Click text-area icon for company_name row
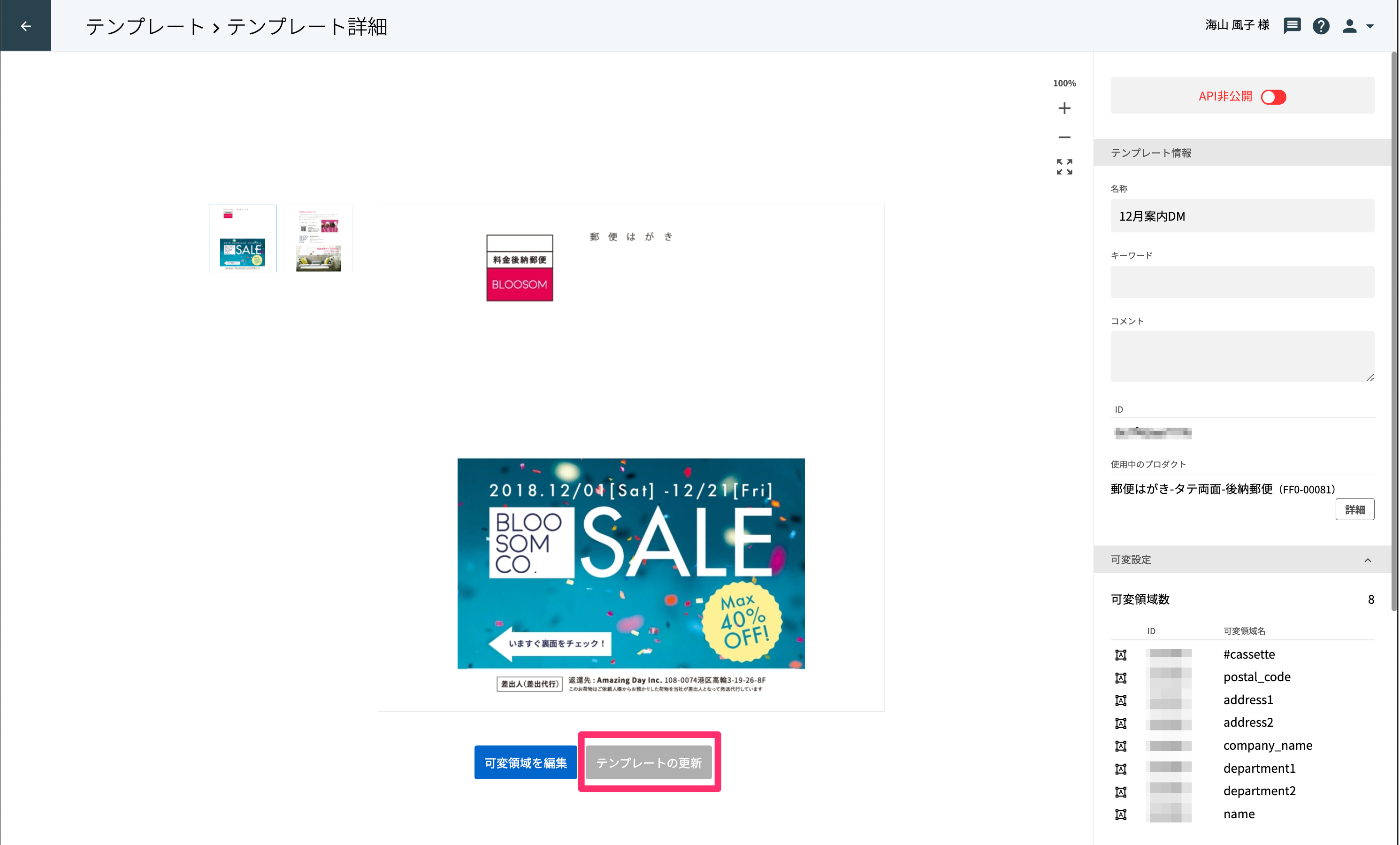This screenshot has height=845, width=1400. pyautogui.click(x=1120, y=745)
